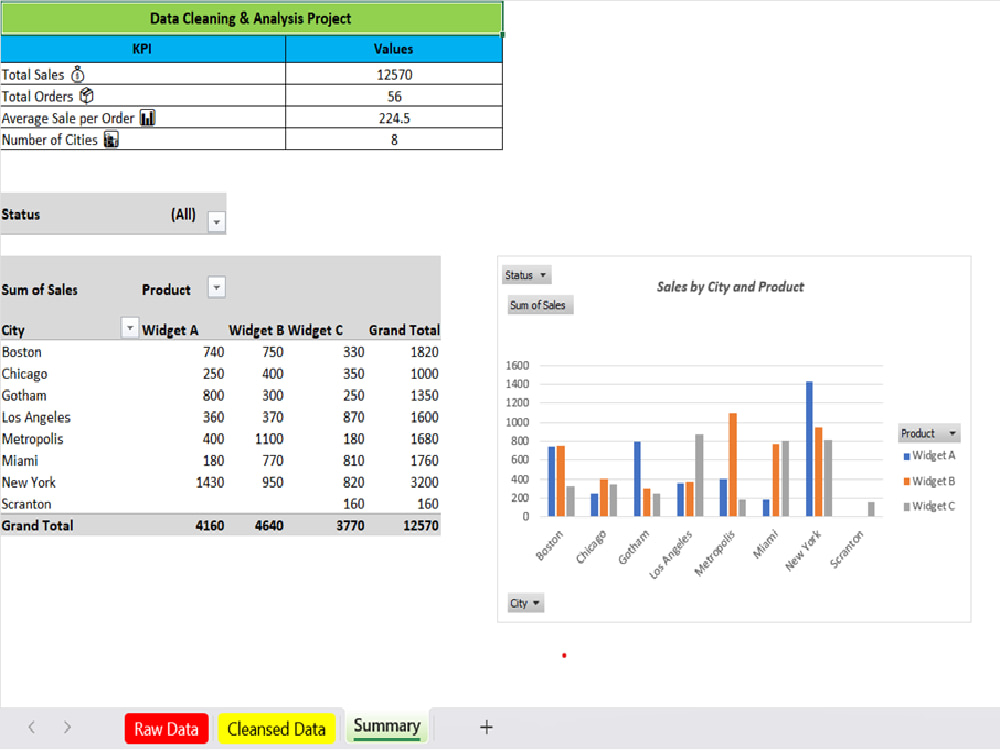
Task: Click the Scranton gray Widget C bar
Action: pos(871,509)
